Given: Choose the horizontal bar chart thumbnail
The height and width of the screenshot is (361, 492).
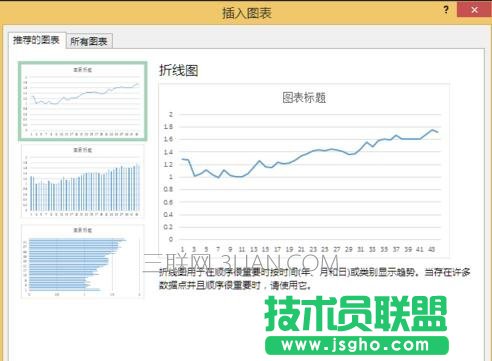Looking at the screenshot, I should (x=83, y=261).
